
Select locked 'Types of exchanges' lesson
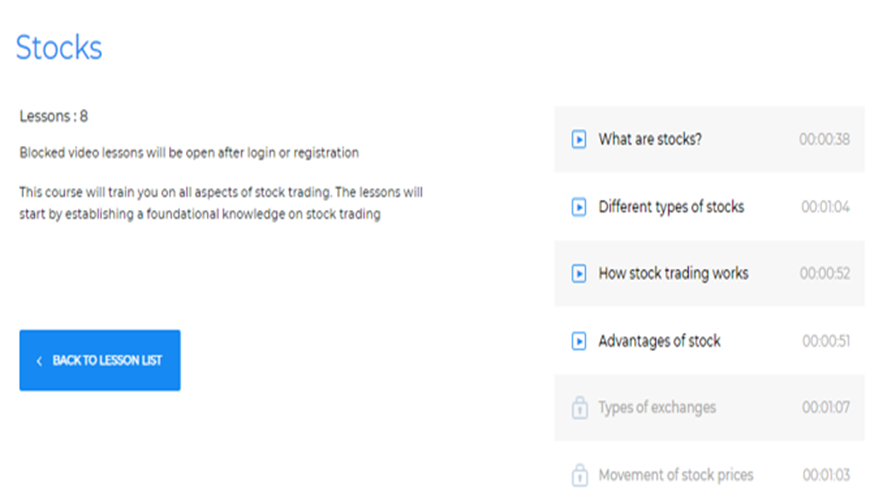pos(657,407)
